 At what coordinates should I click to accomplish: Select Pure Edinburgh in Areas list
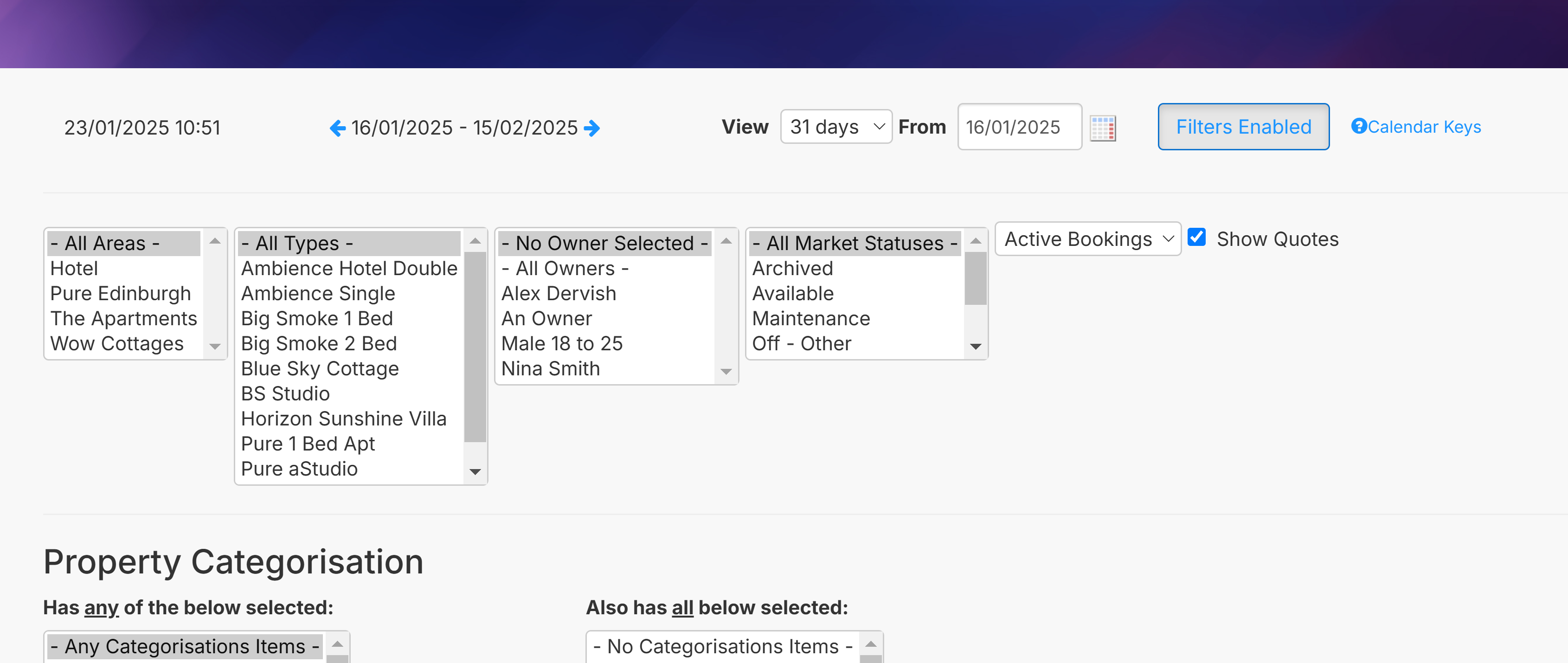pos(121,293)
